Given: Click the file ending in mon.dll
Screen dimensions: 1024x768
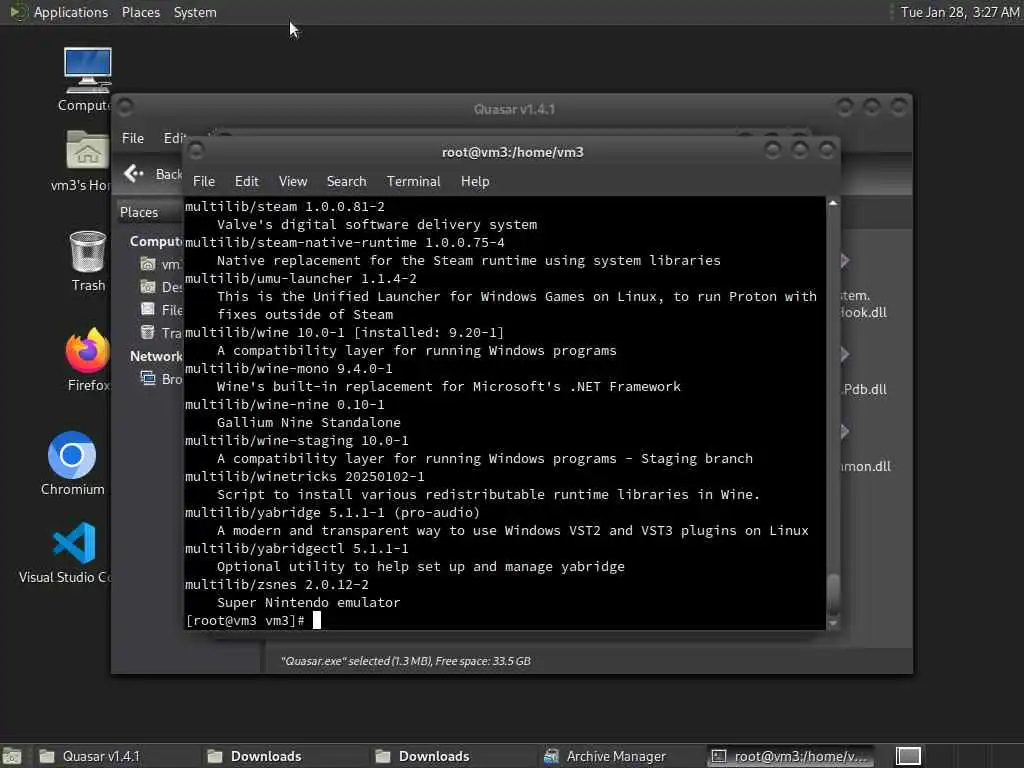Looking at the screenshot, I should click(x=865, y=466).
